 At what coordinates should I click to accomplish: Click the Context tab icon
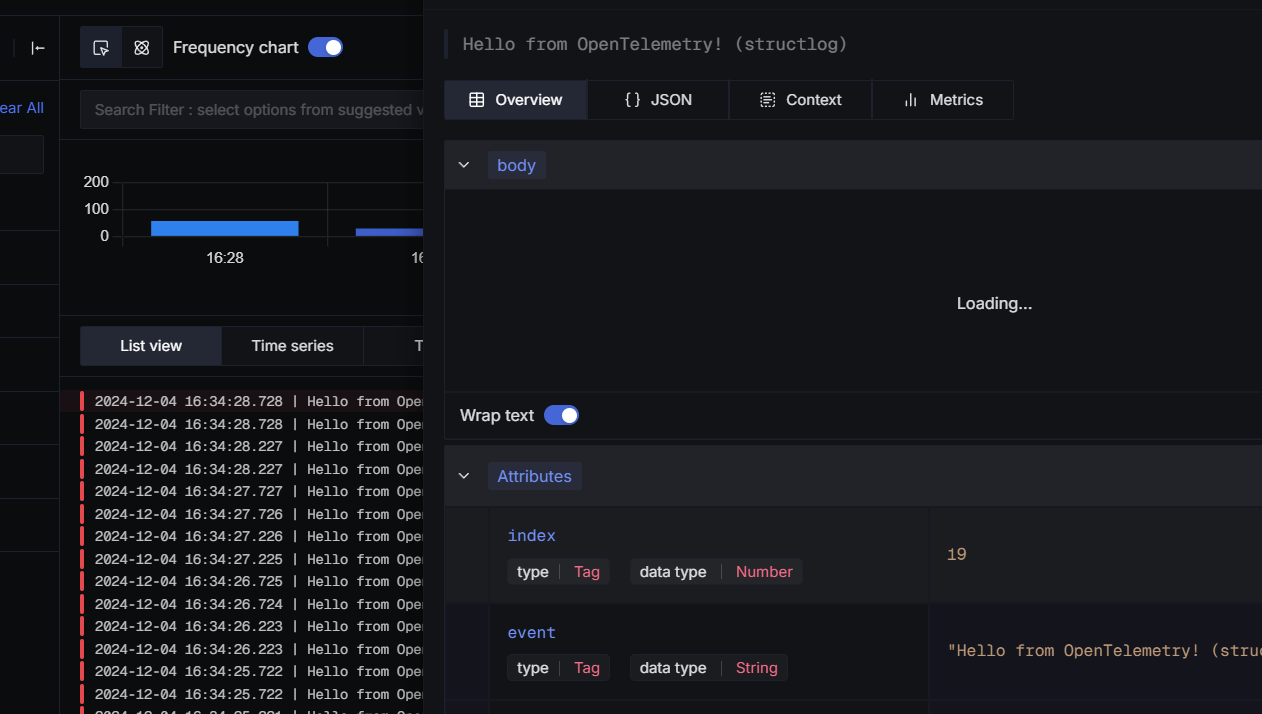coord(768,100)
